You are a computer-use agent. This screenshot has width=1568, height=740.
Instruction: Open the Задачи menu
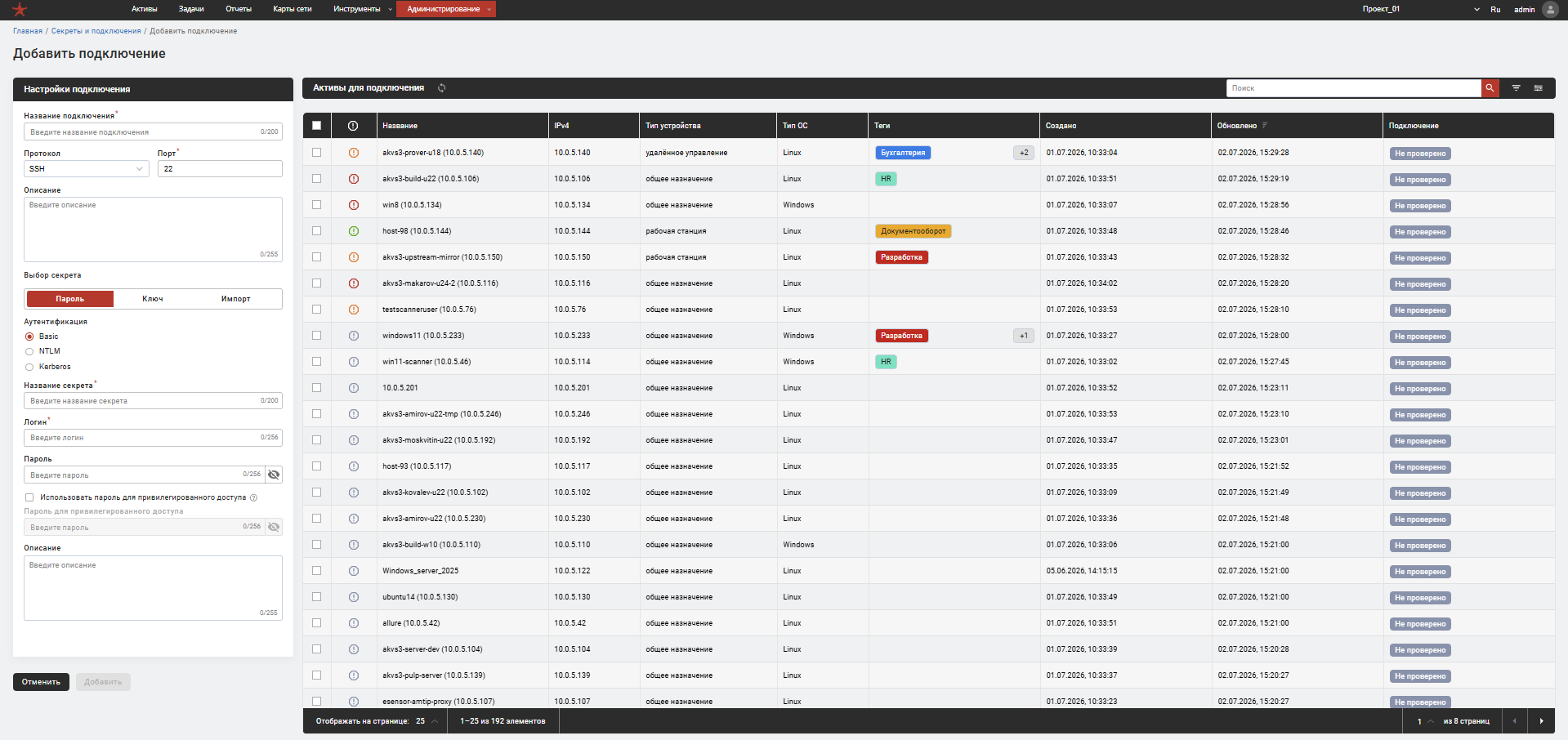[x=191, y=10]
